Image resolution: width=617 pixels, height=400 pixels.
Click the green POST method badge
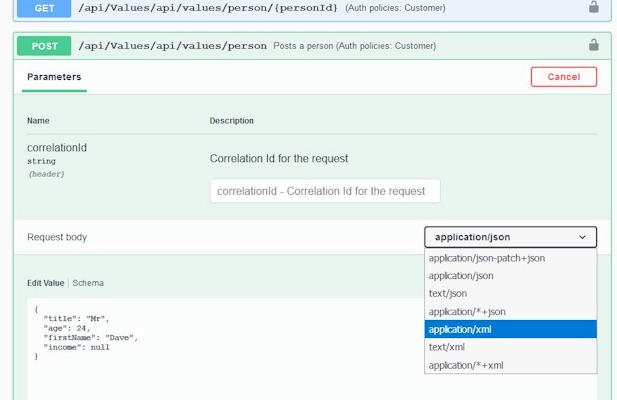[x=44, y=46]
